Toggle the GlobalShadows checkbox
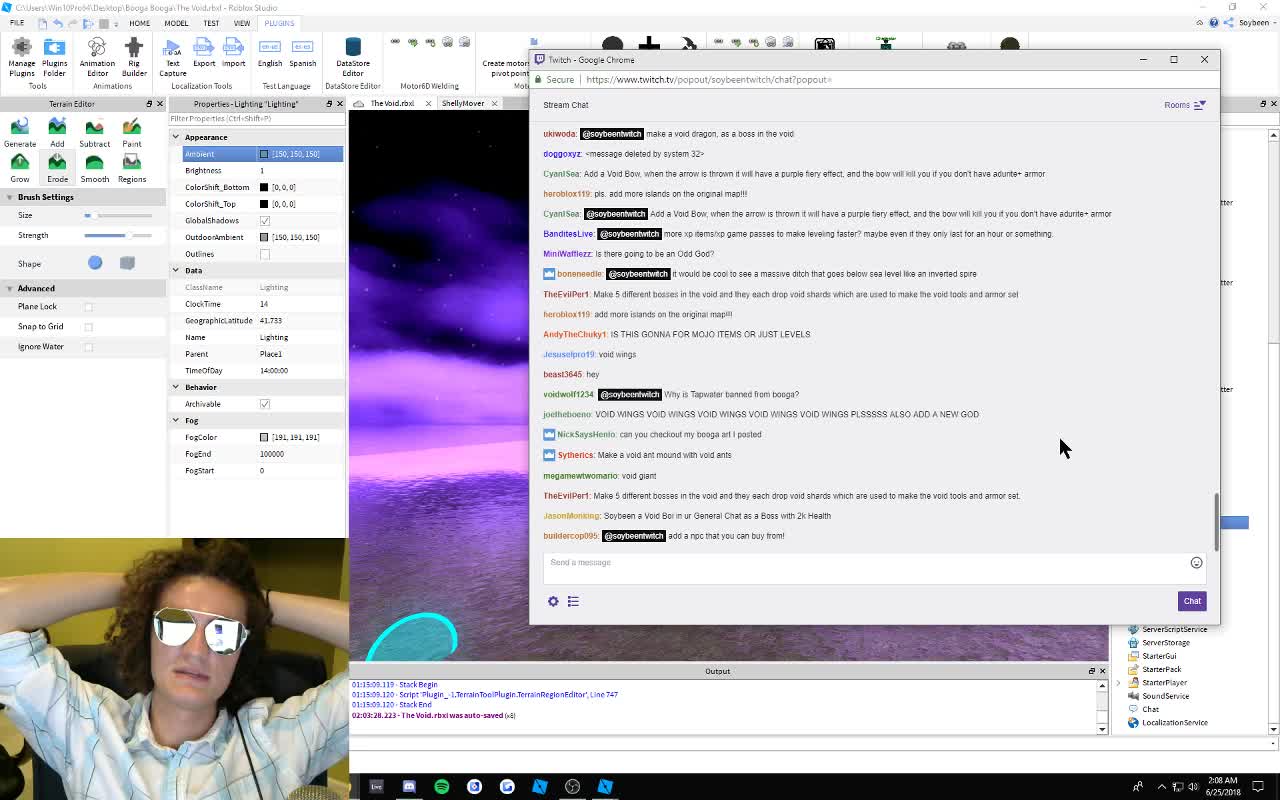This screenshot has height=800, width=1280. 264,221
